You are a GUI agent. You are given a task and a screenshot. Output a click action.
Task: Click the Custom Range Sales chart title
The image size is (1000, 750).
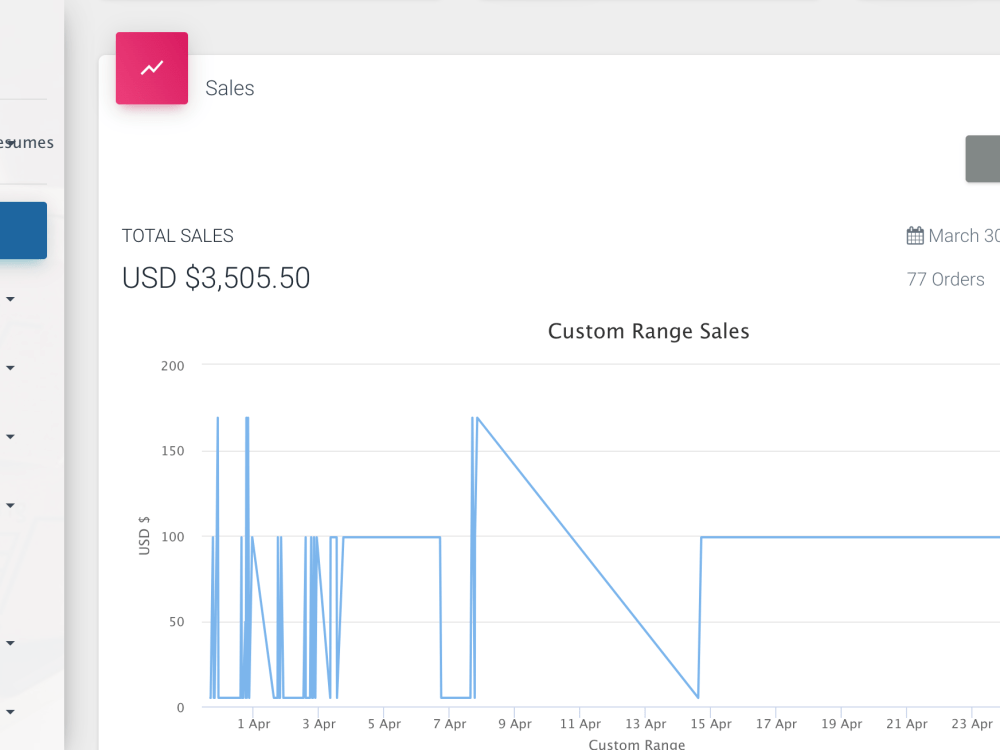649,331
